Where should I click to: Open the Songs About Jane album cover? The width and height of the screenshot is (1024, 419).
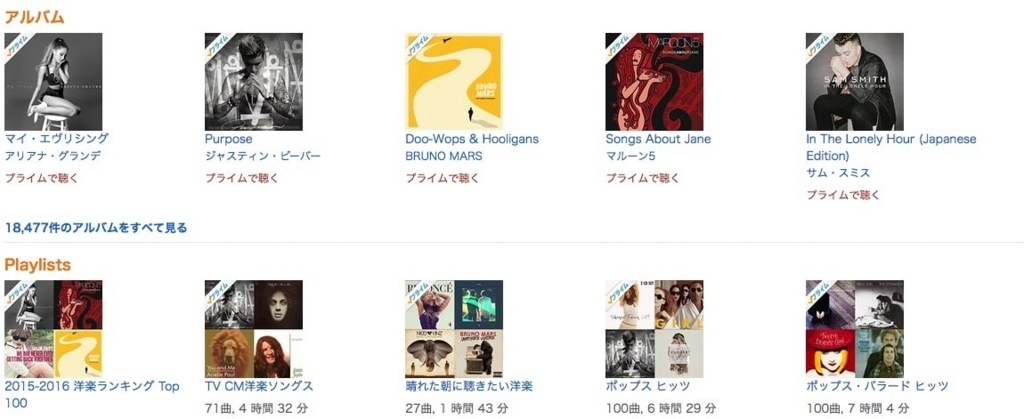click(654, 82)
